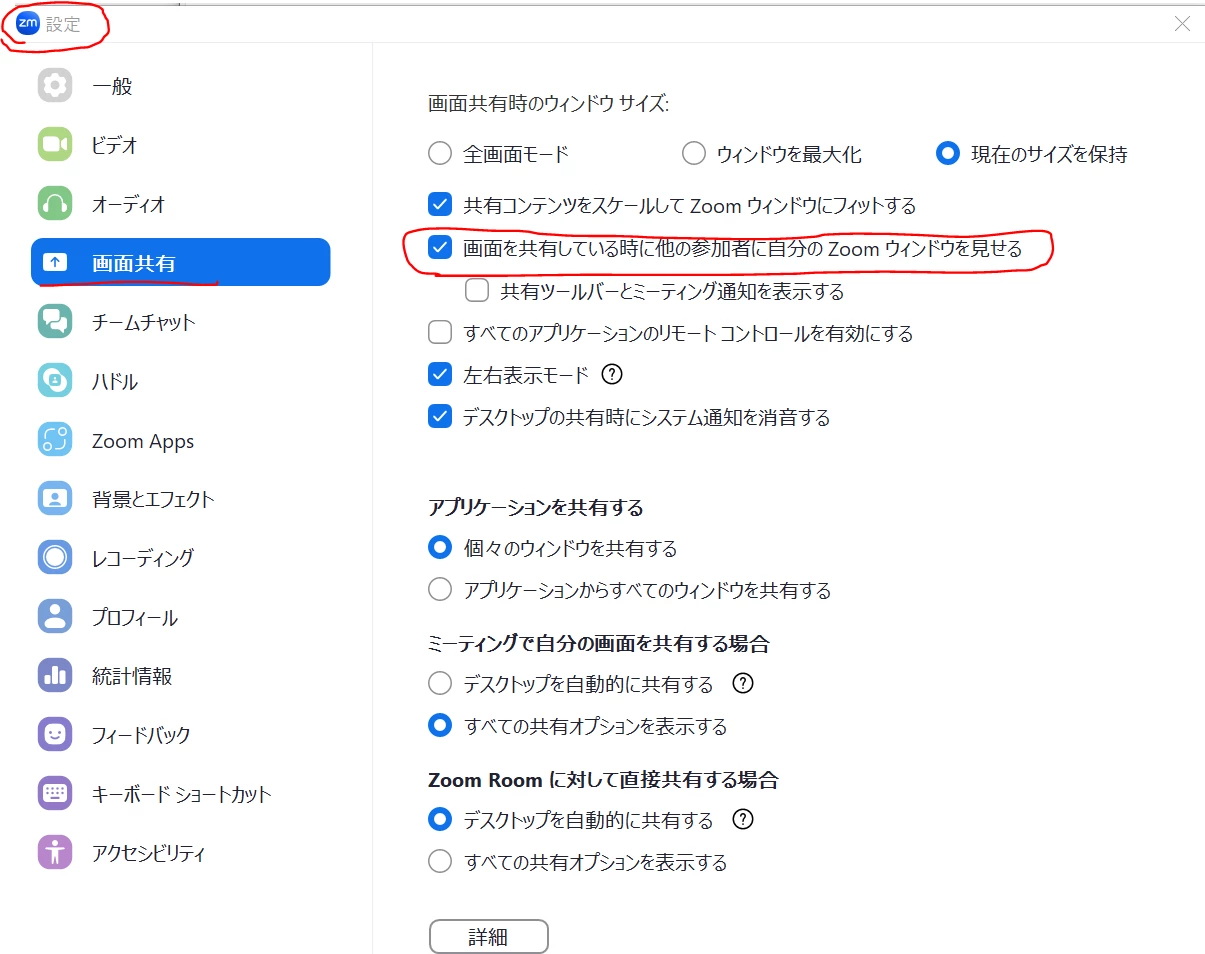Screen dimensions: 1205x954
Task: Switch to the プロフィール tab
Action: coord(180,617)
